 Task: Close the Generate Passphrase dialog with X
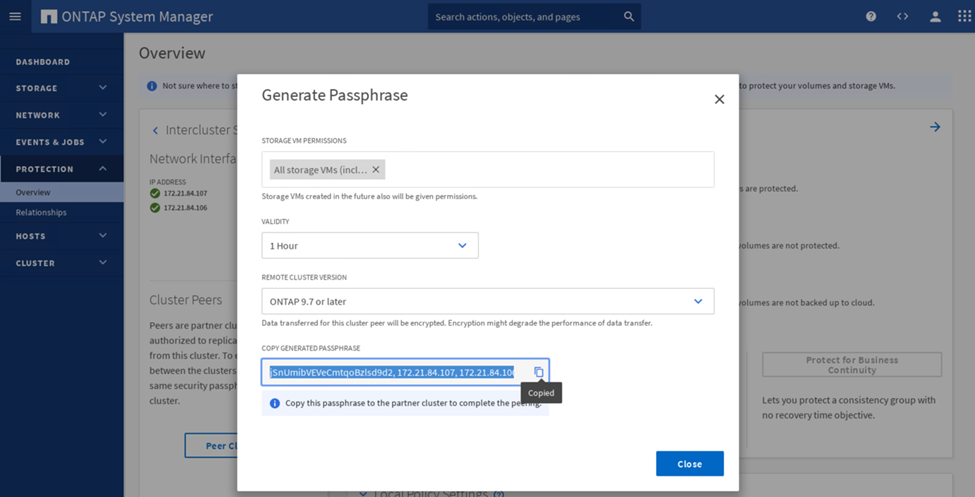pos(719,99)
